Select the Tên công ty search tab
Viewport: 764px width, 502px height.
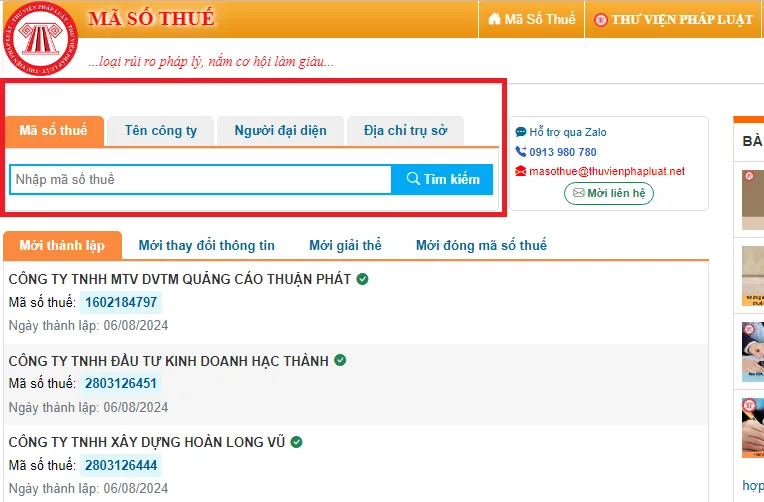tap(161, 131)
